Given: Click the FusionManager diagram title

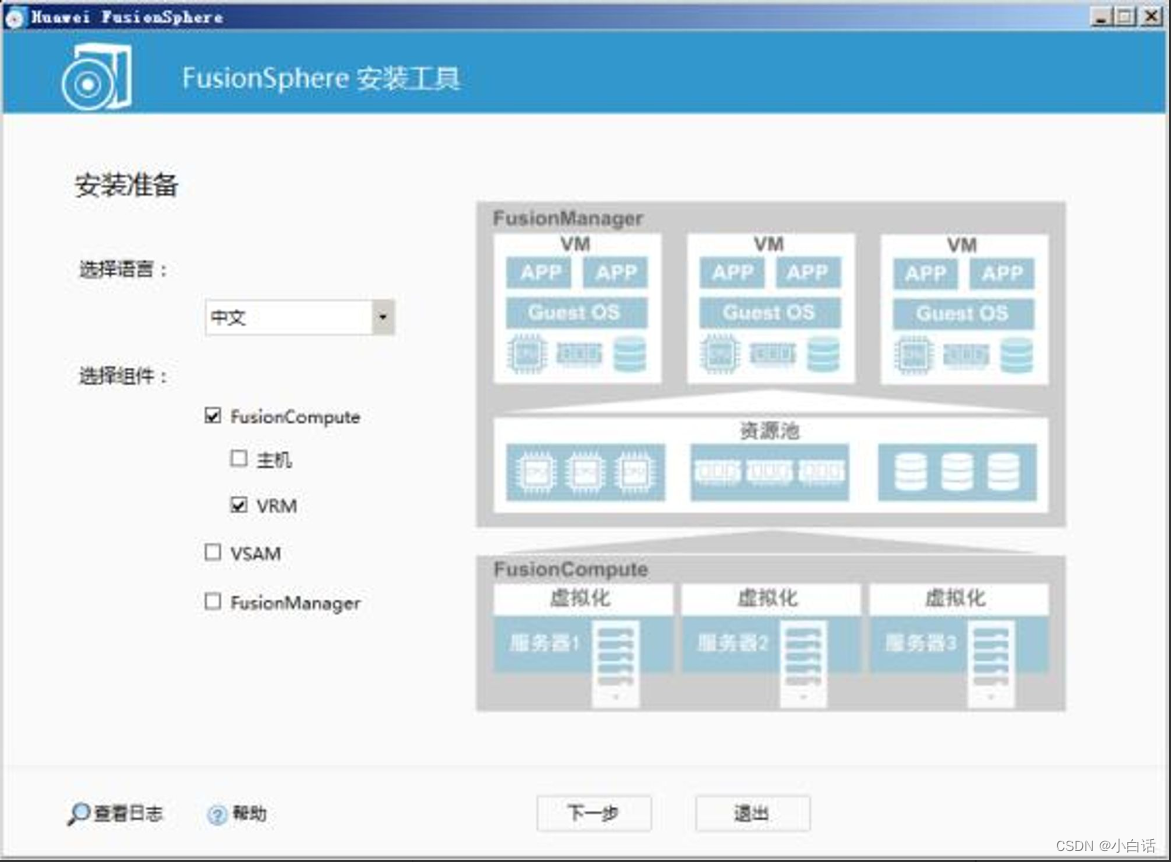Looking at the screenshot, I should pos(568,218).
